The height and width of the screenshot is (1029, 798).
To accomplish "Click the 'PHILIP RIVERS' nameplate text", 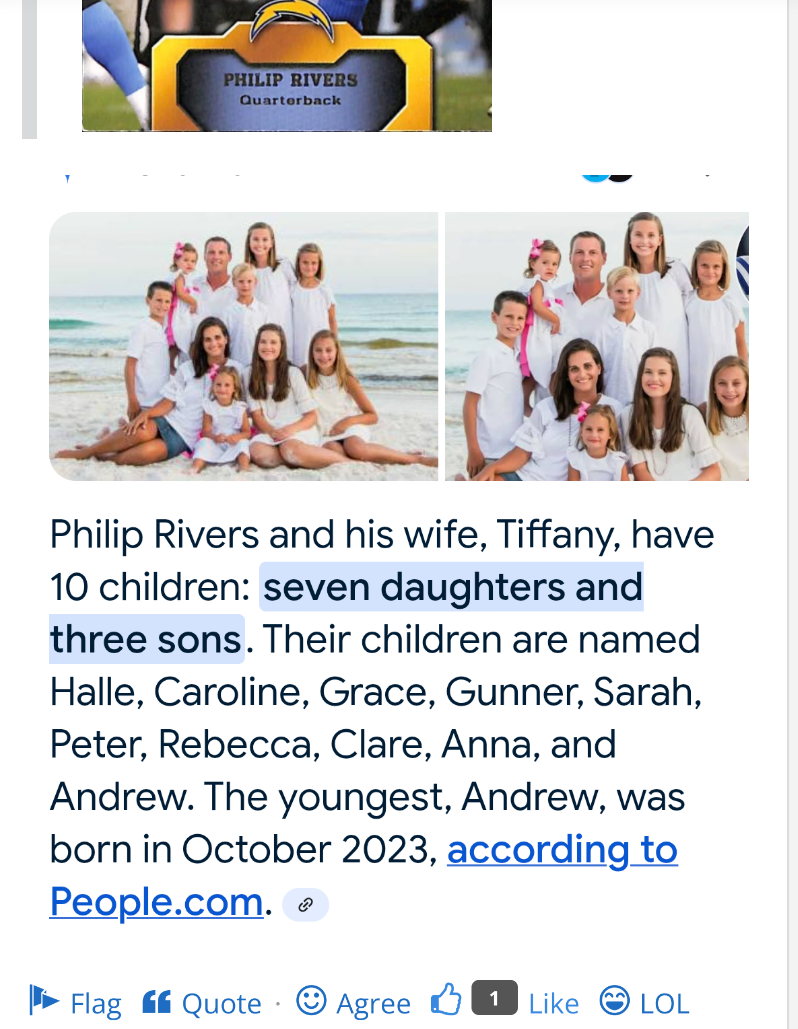I will point(290,80).
